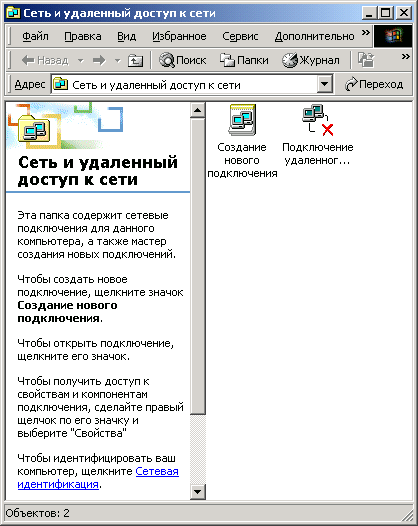Expand the back button history dropdown arrow
Image resolution: width=418 pixels, height=526 pixels.
(x=81, y=61)
